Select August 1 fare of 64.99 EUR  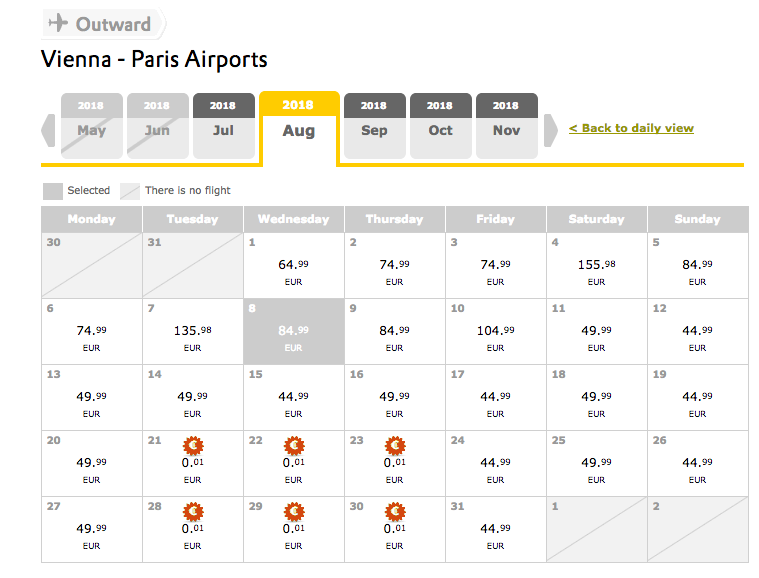tap(294, 265)
